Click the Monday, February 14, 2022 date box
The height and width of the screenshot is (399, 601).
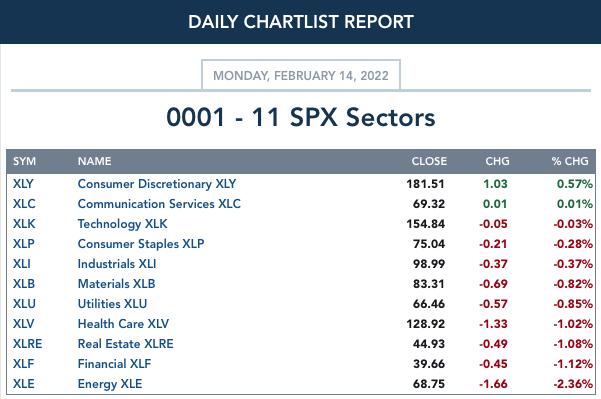tap(301, 75)
